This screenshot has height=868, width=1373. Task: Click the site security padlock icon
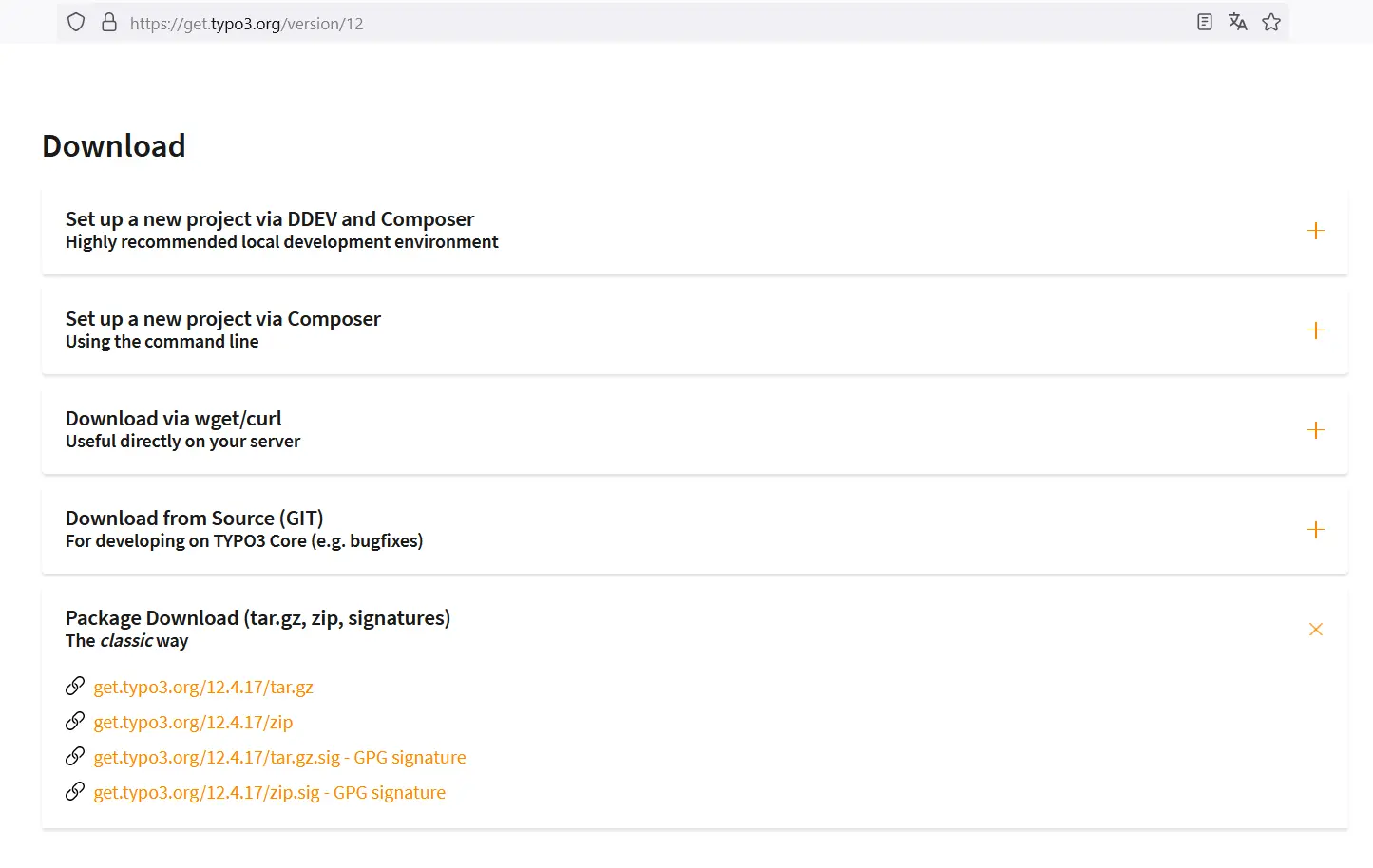coord(109,22)
